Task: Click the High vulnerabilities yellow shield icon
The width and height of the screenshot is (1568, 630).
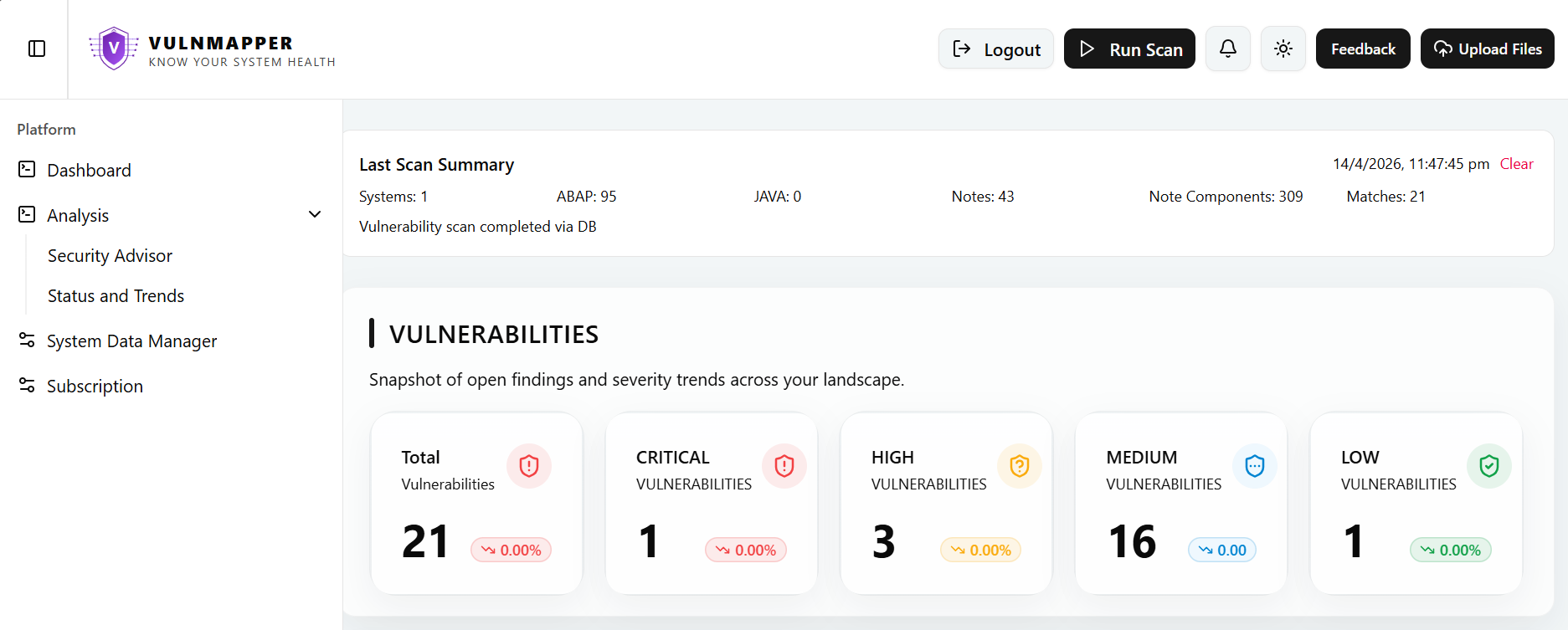Action: [1019, 466]
